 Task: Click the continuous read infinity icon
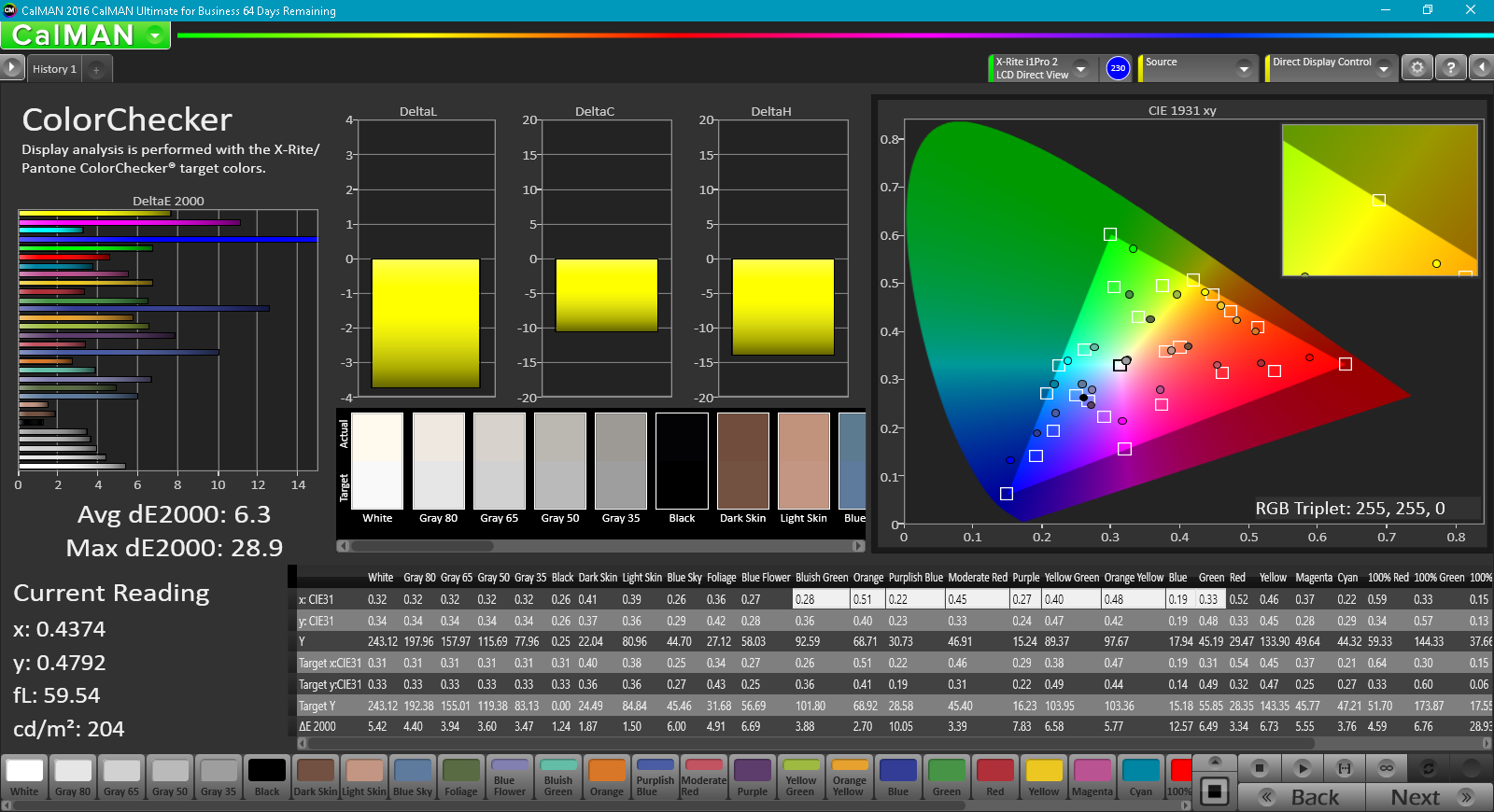click(x=1387, y=768)
